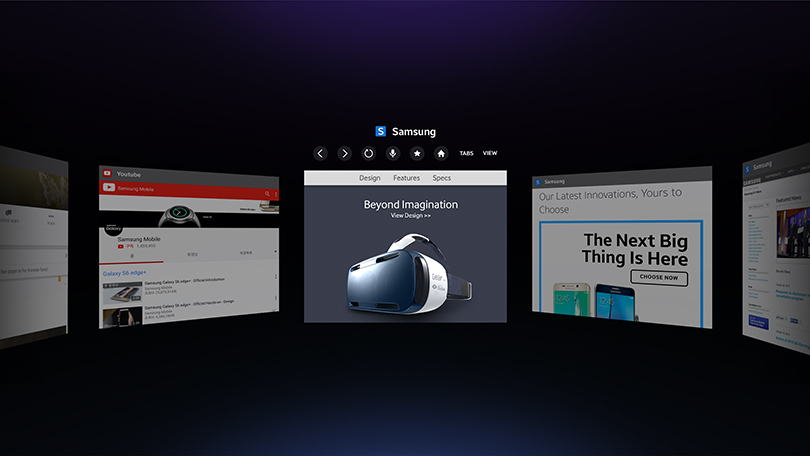Click the YouTube search magnifier icon

[x=267, y=193]
